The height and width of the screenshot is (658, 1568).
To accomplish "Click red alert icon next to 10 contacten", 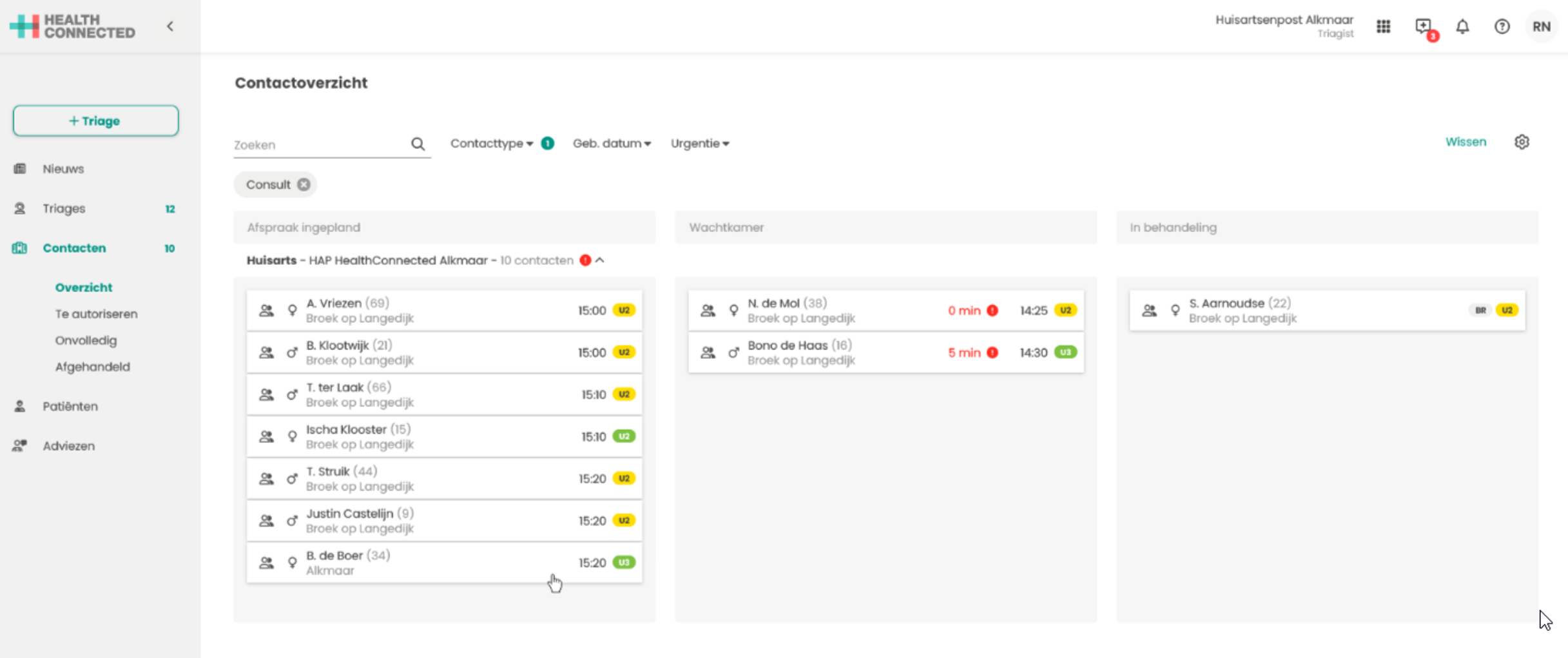I will pyautogui.click(x=585, y=260).
